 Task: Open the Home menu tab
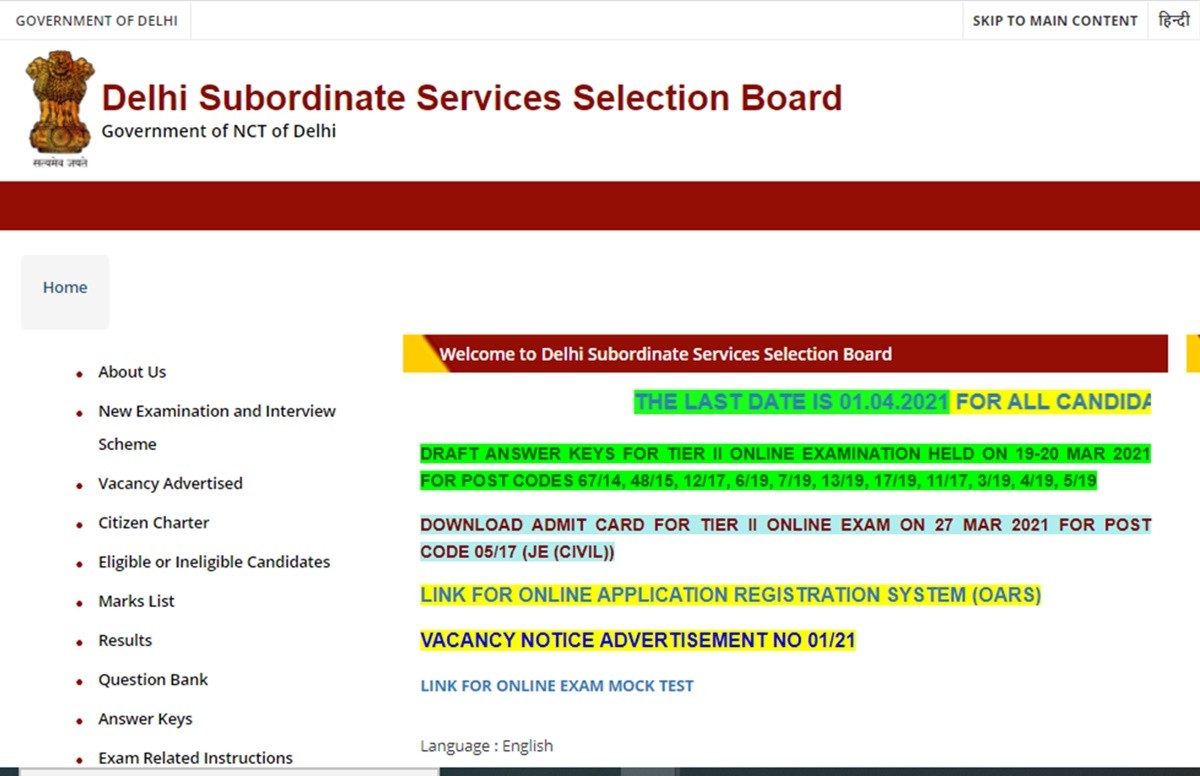tap(65, 288)
